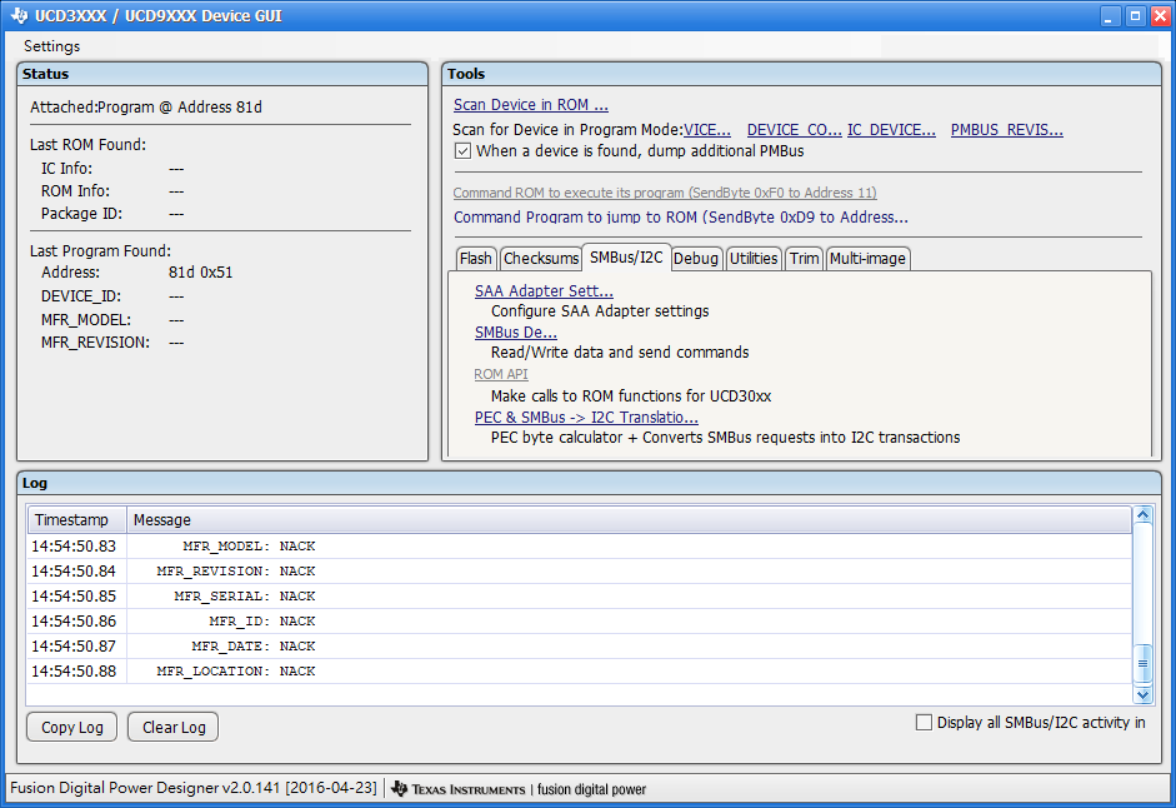Uncheck dump additional PMBus checkbox
The height and width of the screenshot is (808, 1176).
(x=463, y=151)
